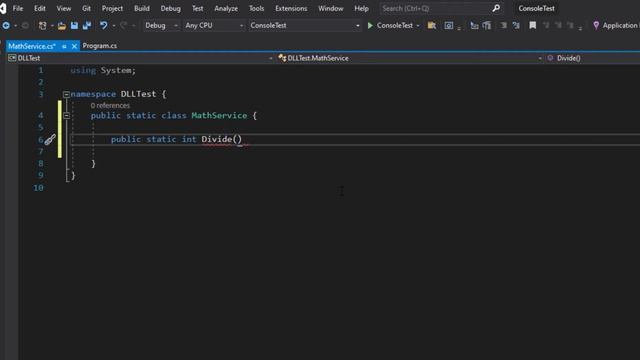Open the Build menu

click(x=142, y=8)
